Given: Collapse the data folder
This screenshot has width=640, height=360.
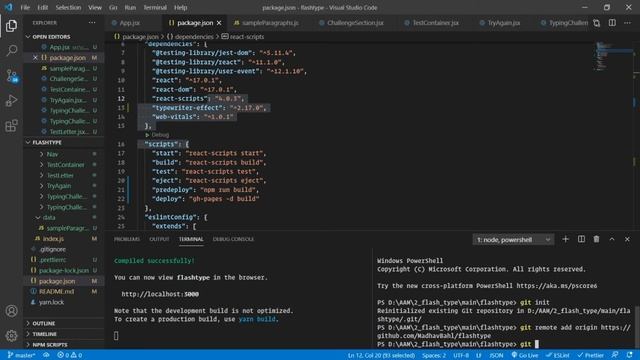Looking at the screenshot, I should coord(49,218).
